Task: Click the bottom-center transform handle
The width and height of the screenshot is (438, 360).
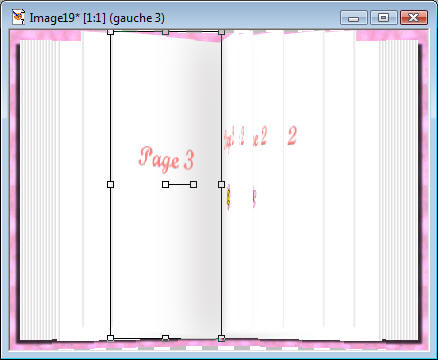Action: [x=165, y=338]
